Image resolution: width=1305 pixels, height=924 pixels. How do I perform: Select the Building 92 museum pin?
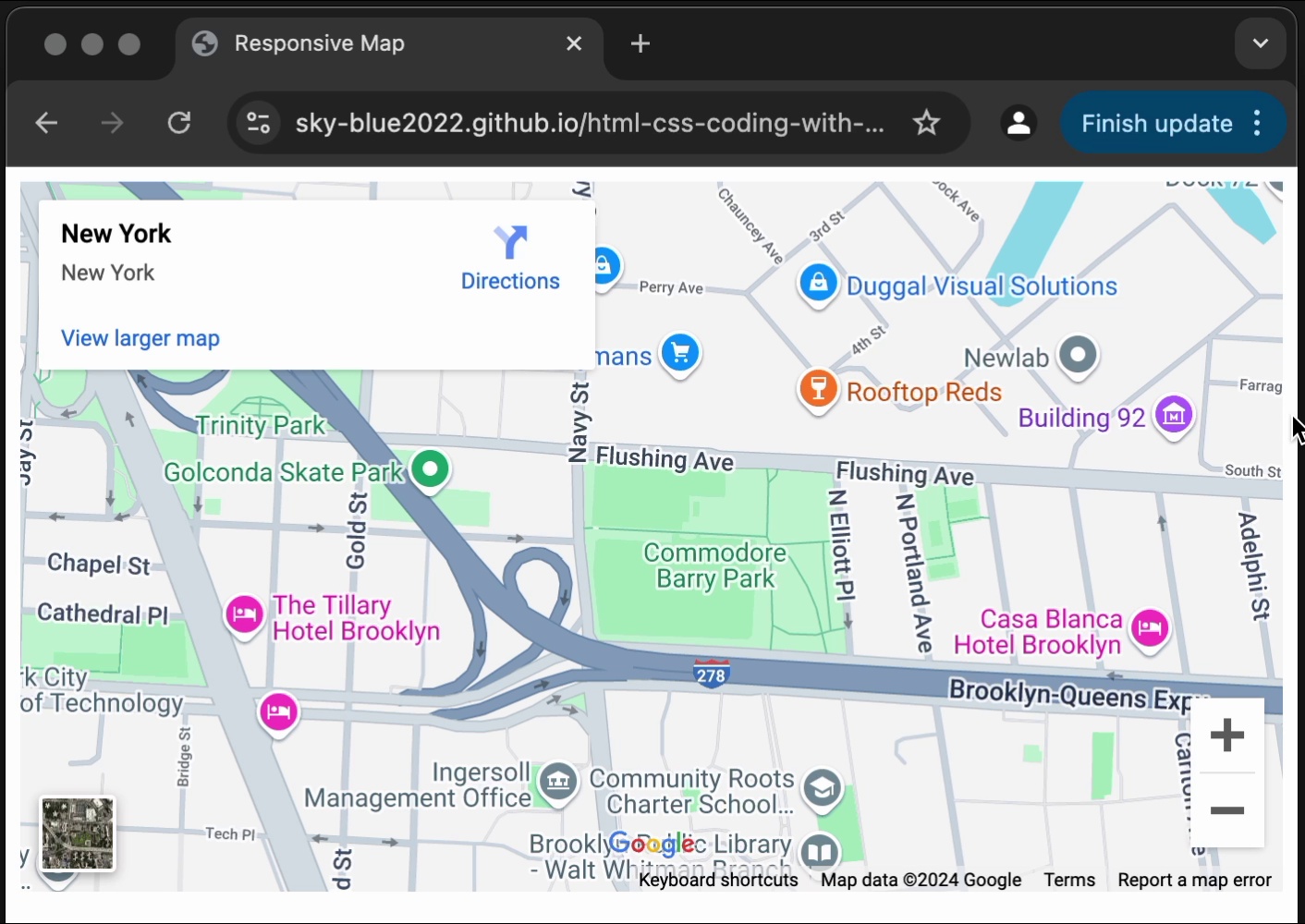tap(1174, 416)
